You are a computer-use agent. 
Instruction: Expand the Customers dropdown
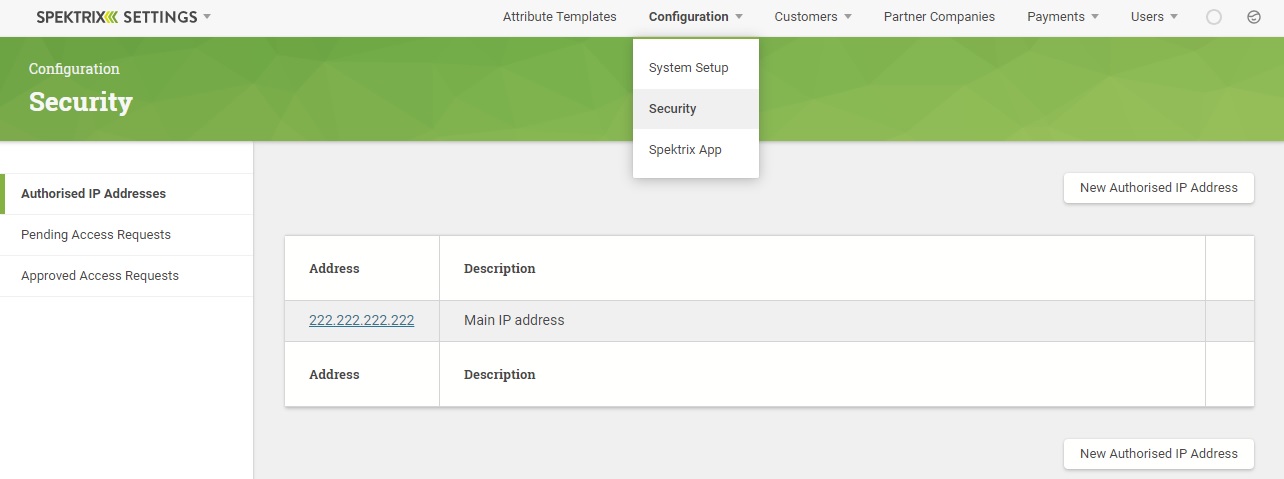point(813,17)
